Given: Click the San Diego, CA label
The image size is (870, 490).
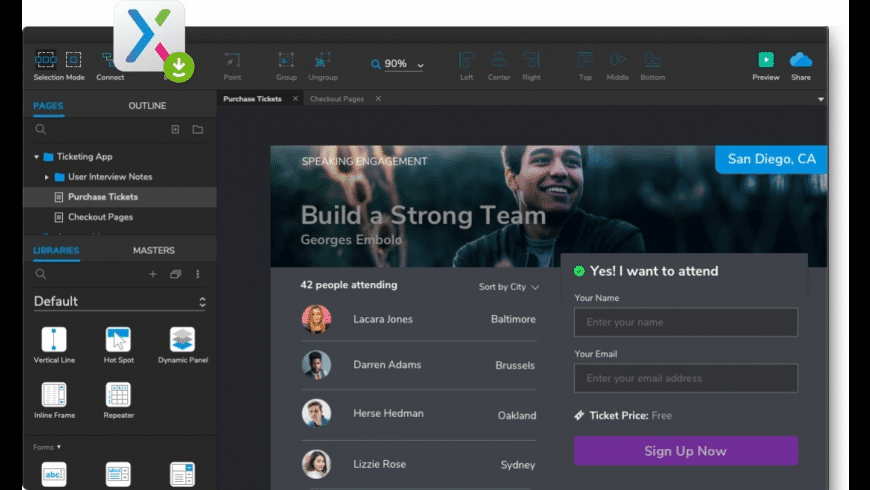Looking at the screenshot, I should pos(771,159).
